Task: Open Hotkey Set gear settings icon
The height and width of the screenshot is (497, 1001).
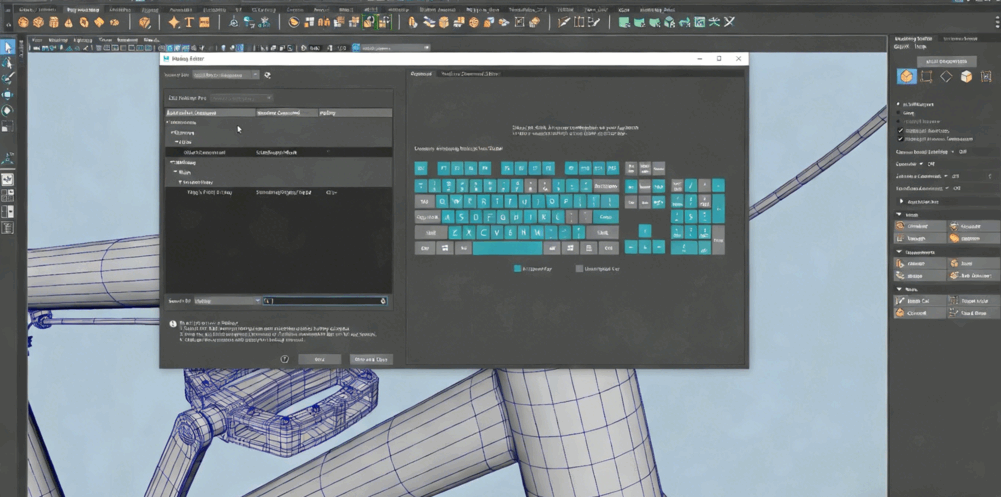Action: click(x=267, y=75)
